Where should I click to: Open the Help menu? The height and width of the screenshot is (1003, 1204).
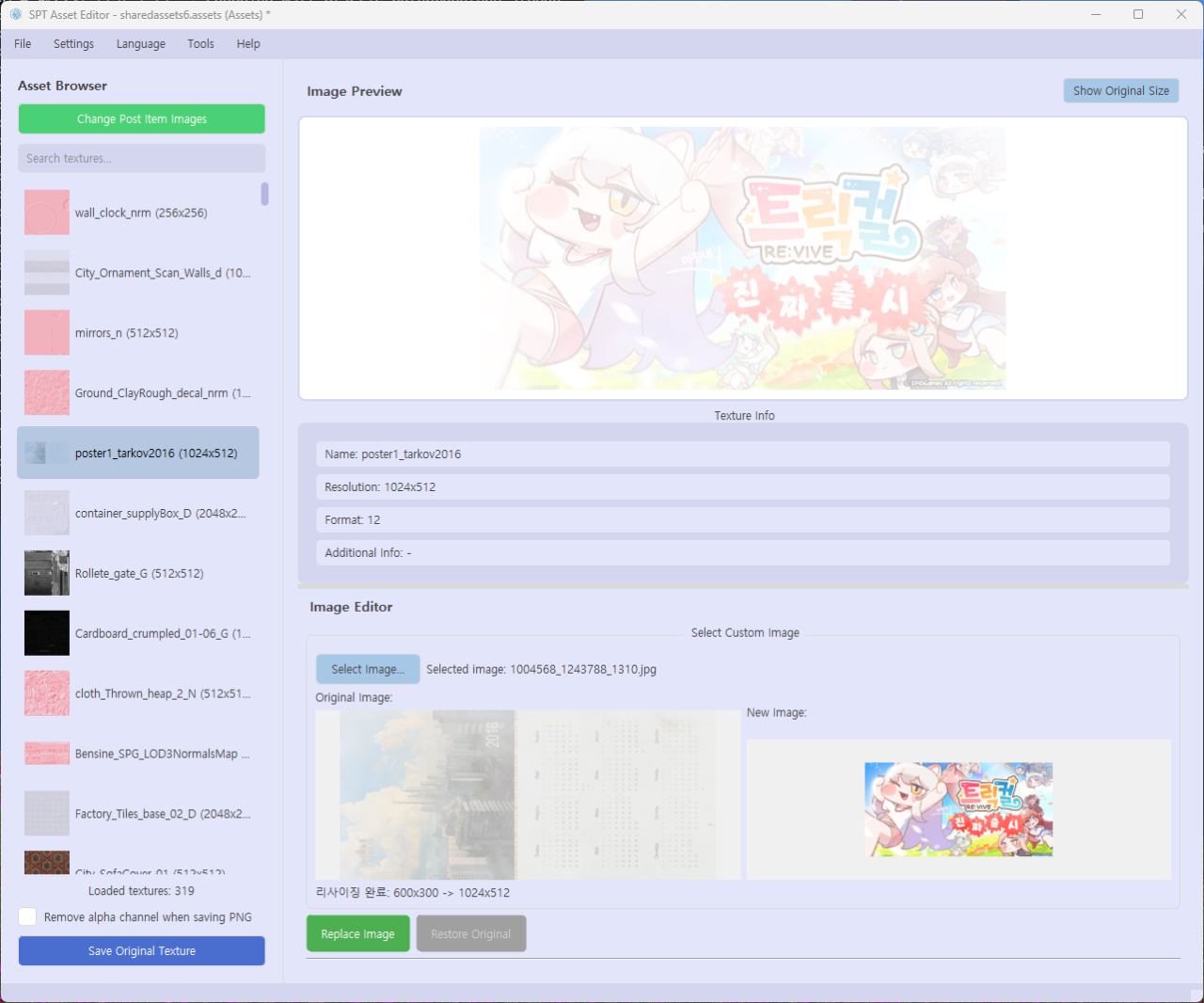tap(248, 44)
